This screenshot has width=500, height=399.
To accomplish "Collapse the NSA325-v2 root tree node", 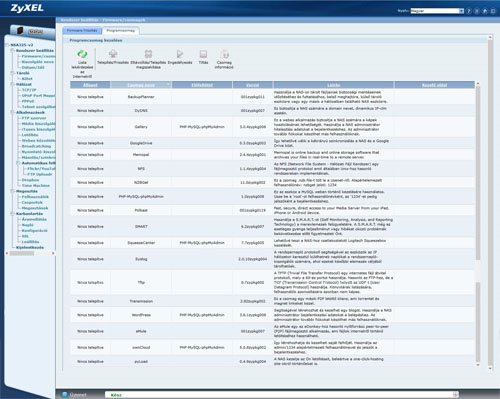I will point(7,45).
